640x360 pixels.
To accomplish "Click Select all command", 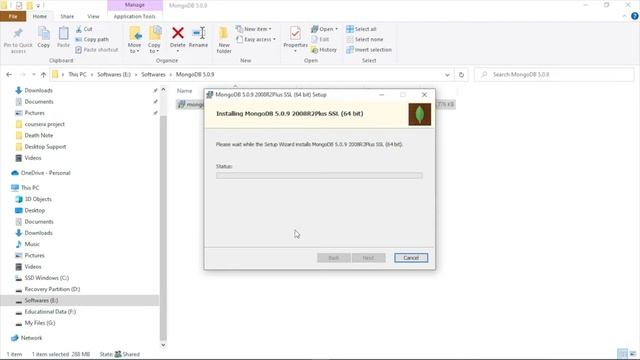I will pyautogui.click(x=361, y=29).
